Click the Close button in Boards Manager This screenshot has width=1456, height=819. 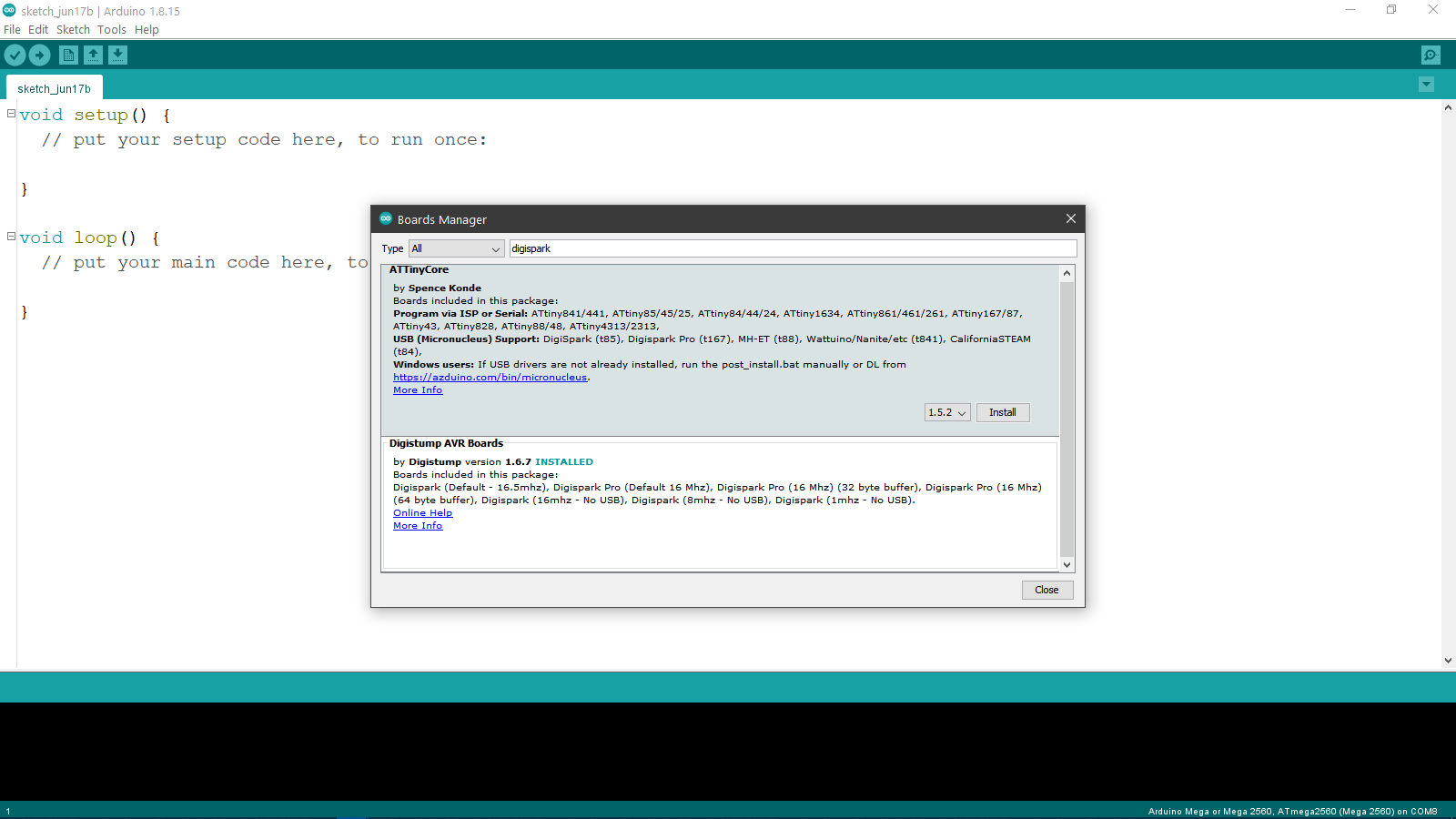(1047, 590)
